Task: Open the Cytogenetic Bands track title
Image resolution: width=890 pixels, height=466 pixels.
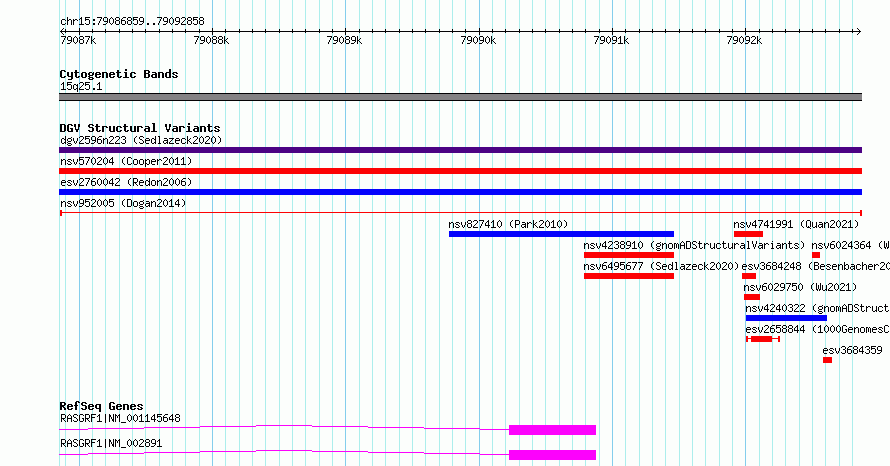Action: point(119,74)
